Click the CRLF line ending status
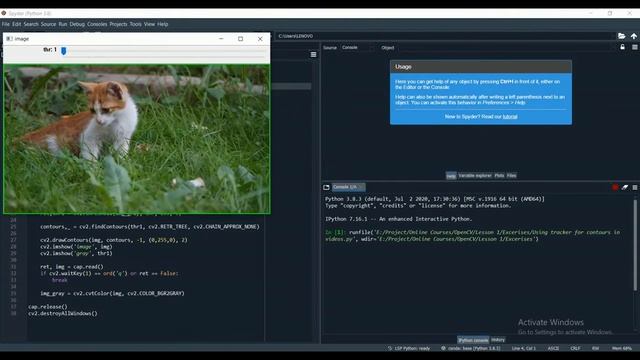640x360 pixels. 575,348
